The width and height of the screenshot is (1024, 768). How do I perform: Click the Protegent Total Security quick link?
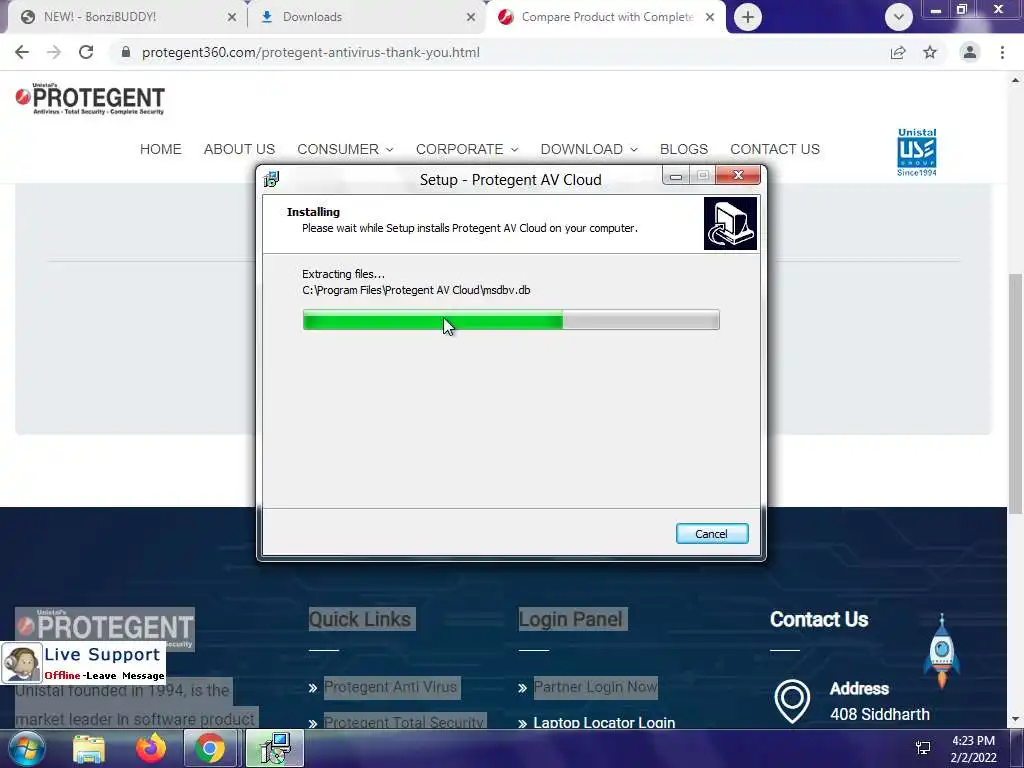coord(404,722)
